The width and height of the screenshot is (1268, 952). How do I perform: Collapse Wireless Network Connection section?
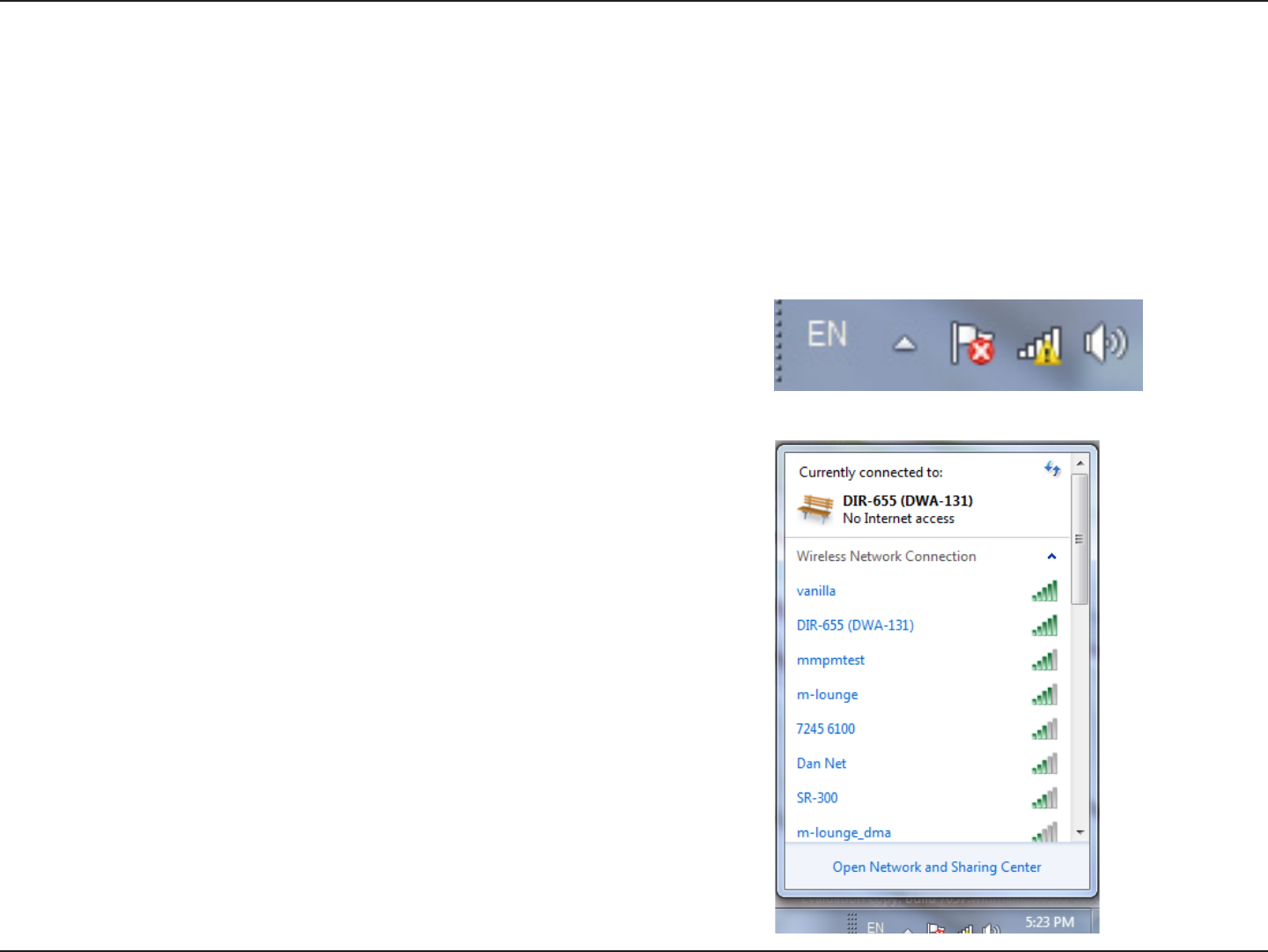pyautogui.click(x=1051, y=557)
